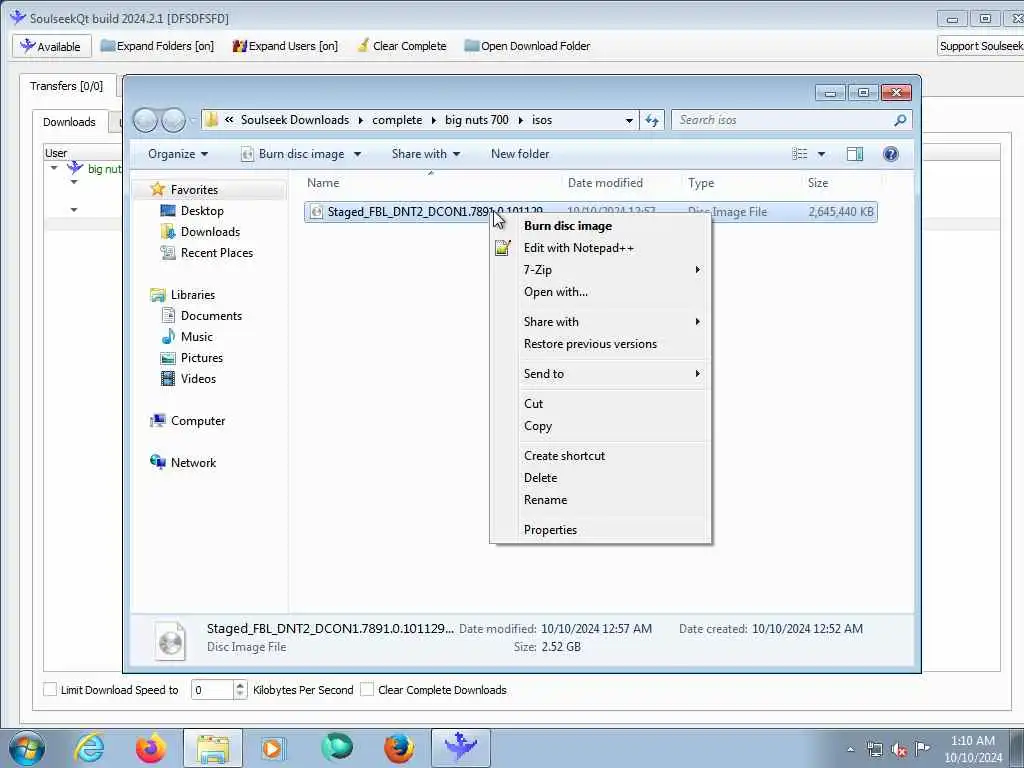The height and width of the screenshot is (768, 1024).
Task: Click the refresh button beside address bar
Action: click(652, 120)
